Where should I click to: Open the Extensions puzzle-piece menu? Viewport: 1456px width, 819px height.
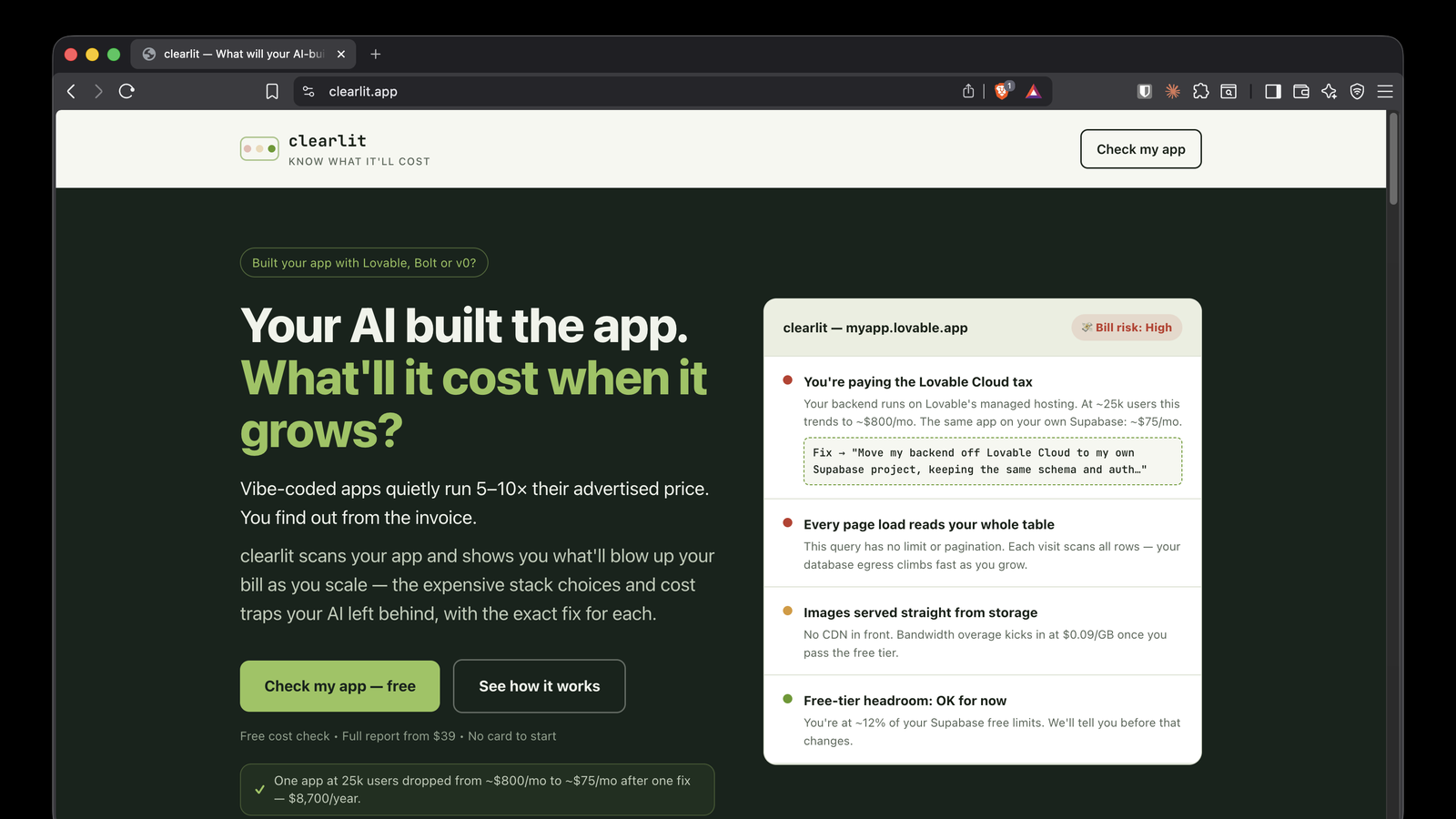(1201, 91)
